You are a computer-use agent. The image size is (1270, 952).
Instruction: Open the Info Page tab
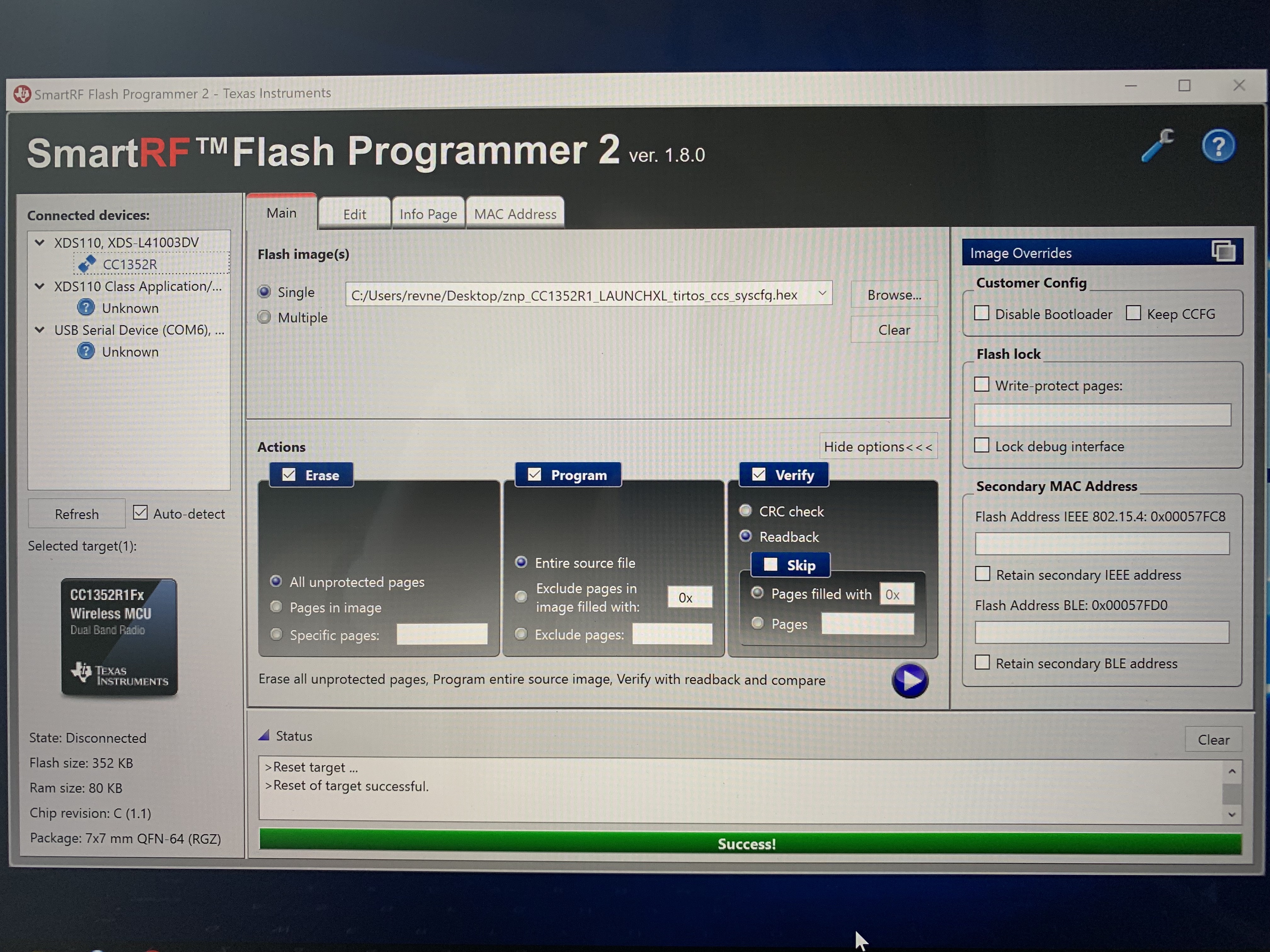click(428, 214)
